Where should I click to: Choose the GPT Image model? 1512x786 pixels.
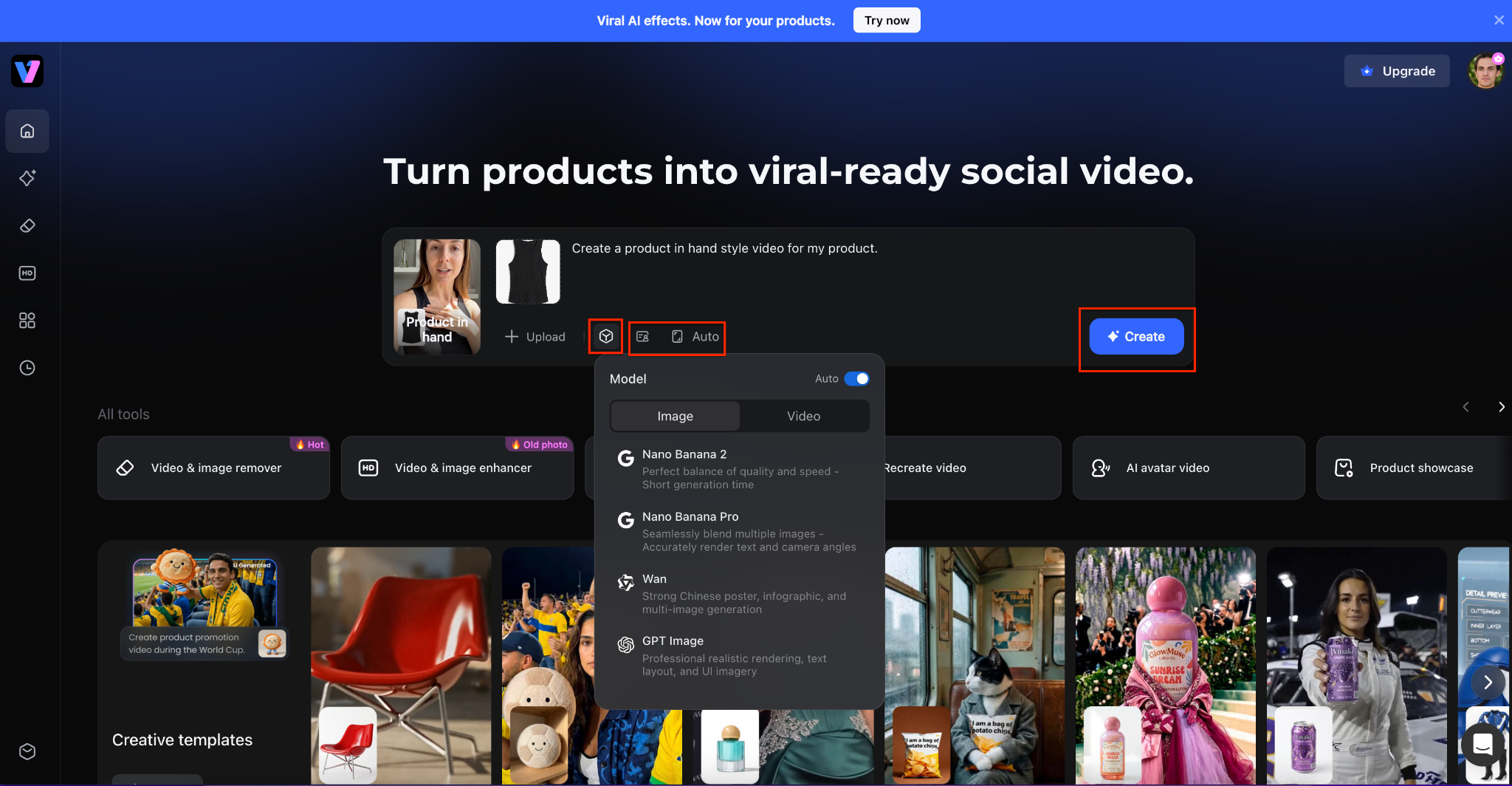739,655
